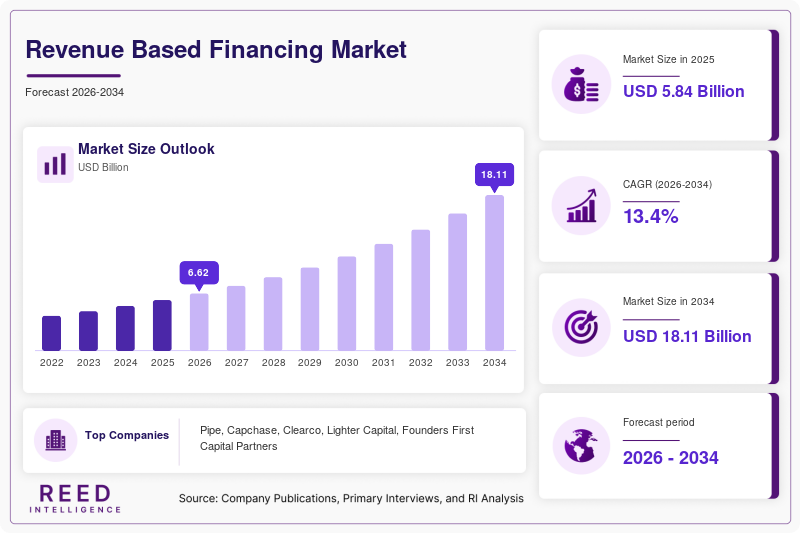Click the Forecast 2026-2034 subtitle
The image size is (800, 533).
[x=74, y=92]
